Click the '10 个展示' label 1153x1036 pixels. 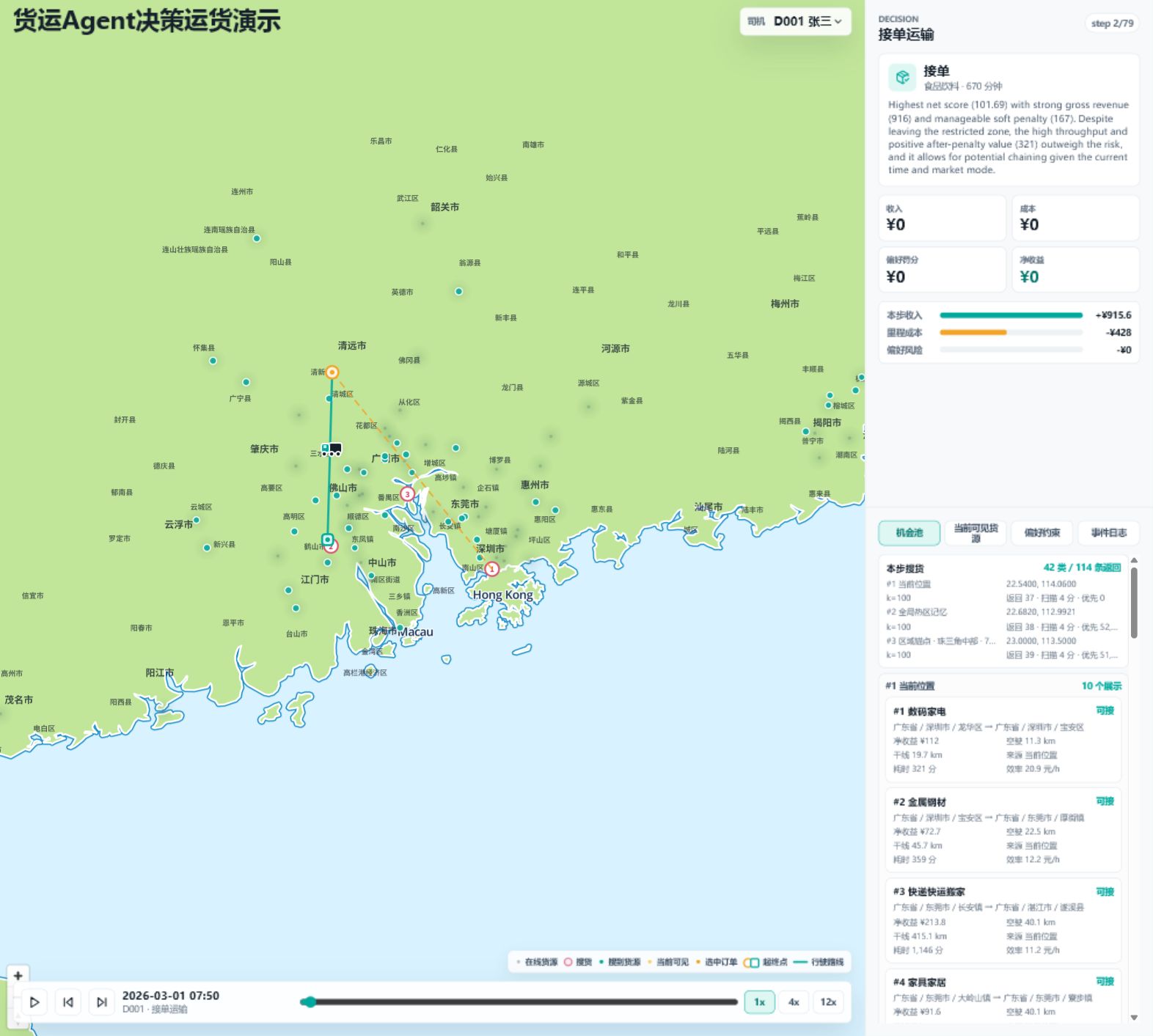pyautogui.click(x=1102, y=686)
